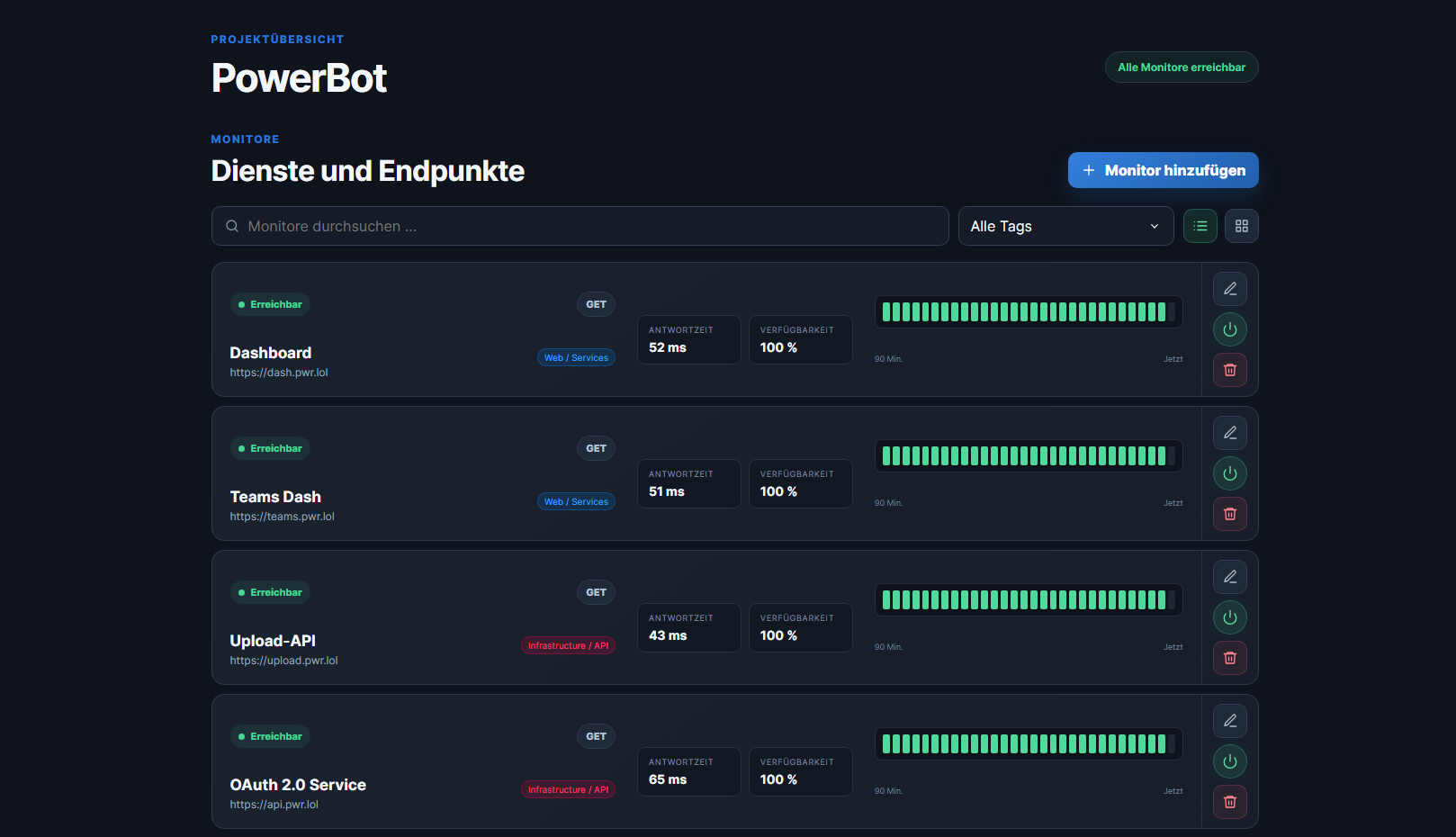The width and height of the screenshot is (1456, 837).
Task: Select Infrastructure / API tag on Upload-API
Action: (x=568, y=645)
